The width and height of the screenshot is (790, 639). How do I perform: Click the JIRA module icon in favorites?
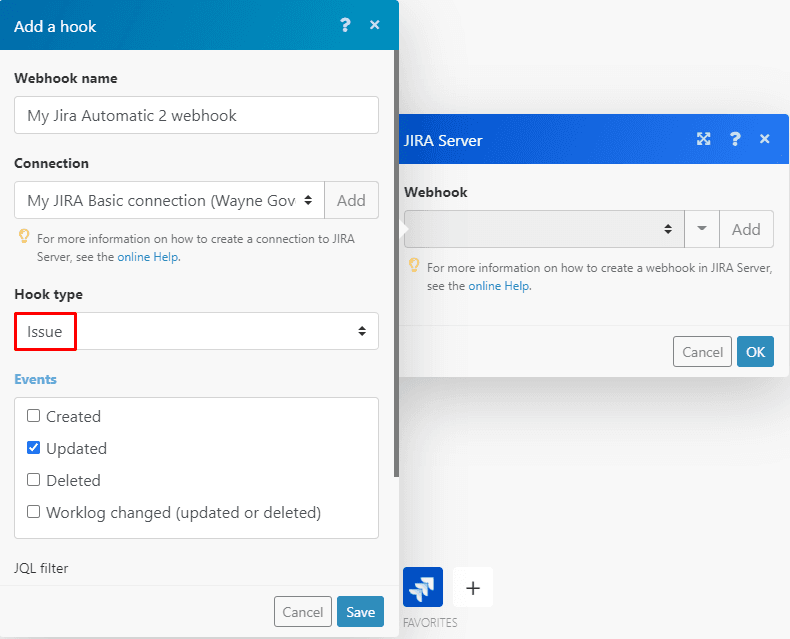tap(422, 587)
